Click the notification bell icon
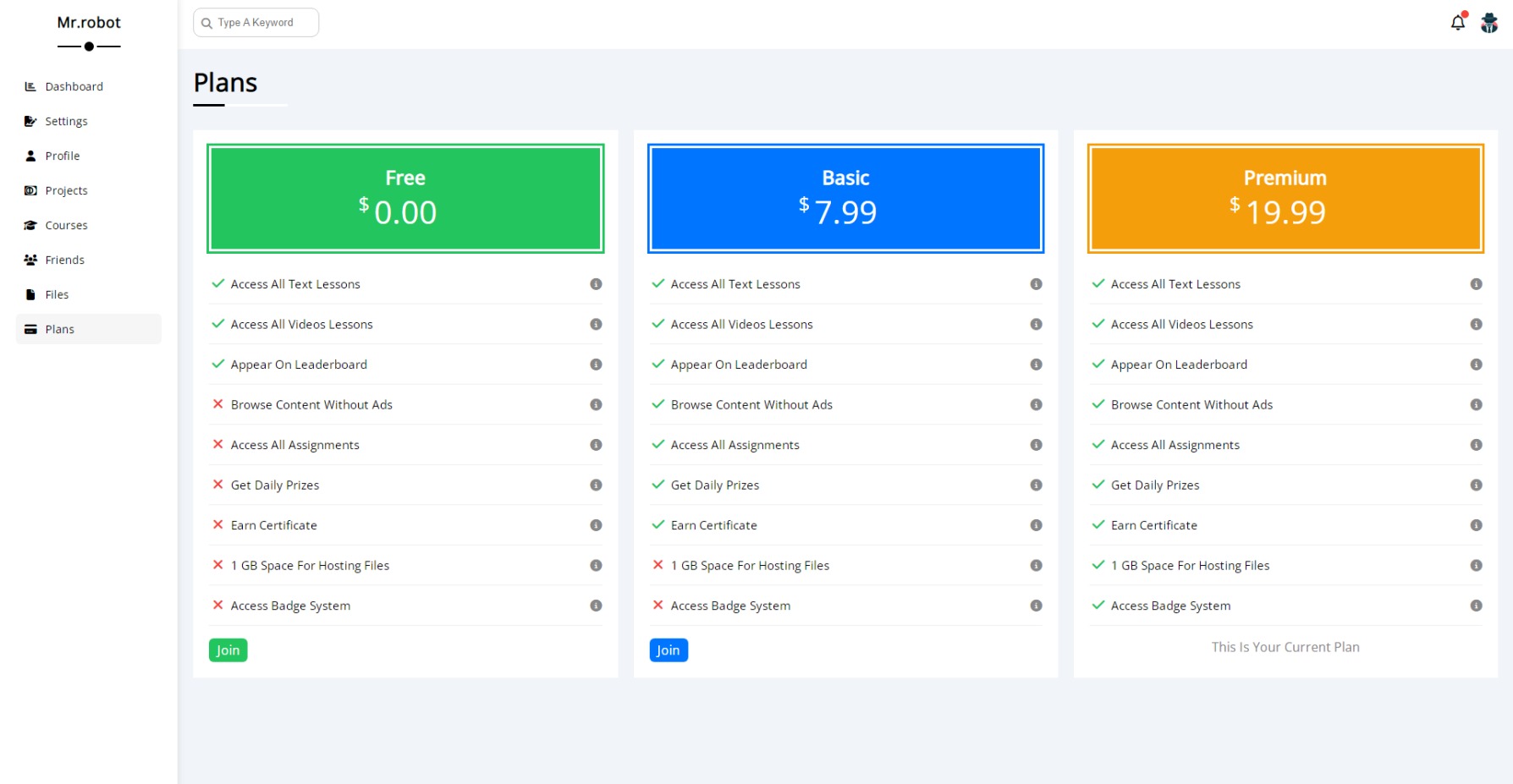 [1457, 23]
